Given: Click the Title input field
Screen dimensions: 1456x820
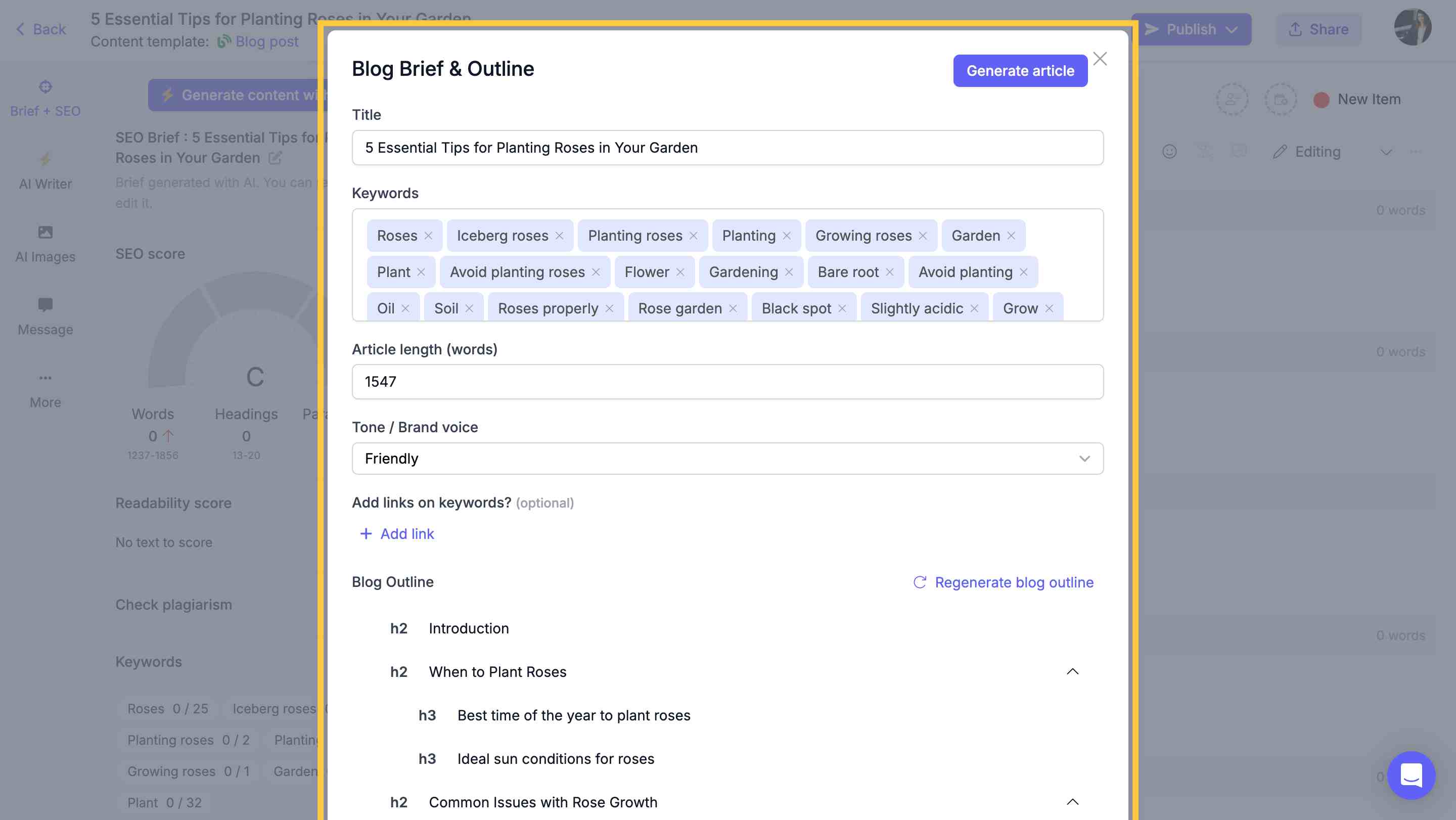Looking at the screenshot, I should pos(727,148).
